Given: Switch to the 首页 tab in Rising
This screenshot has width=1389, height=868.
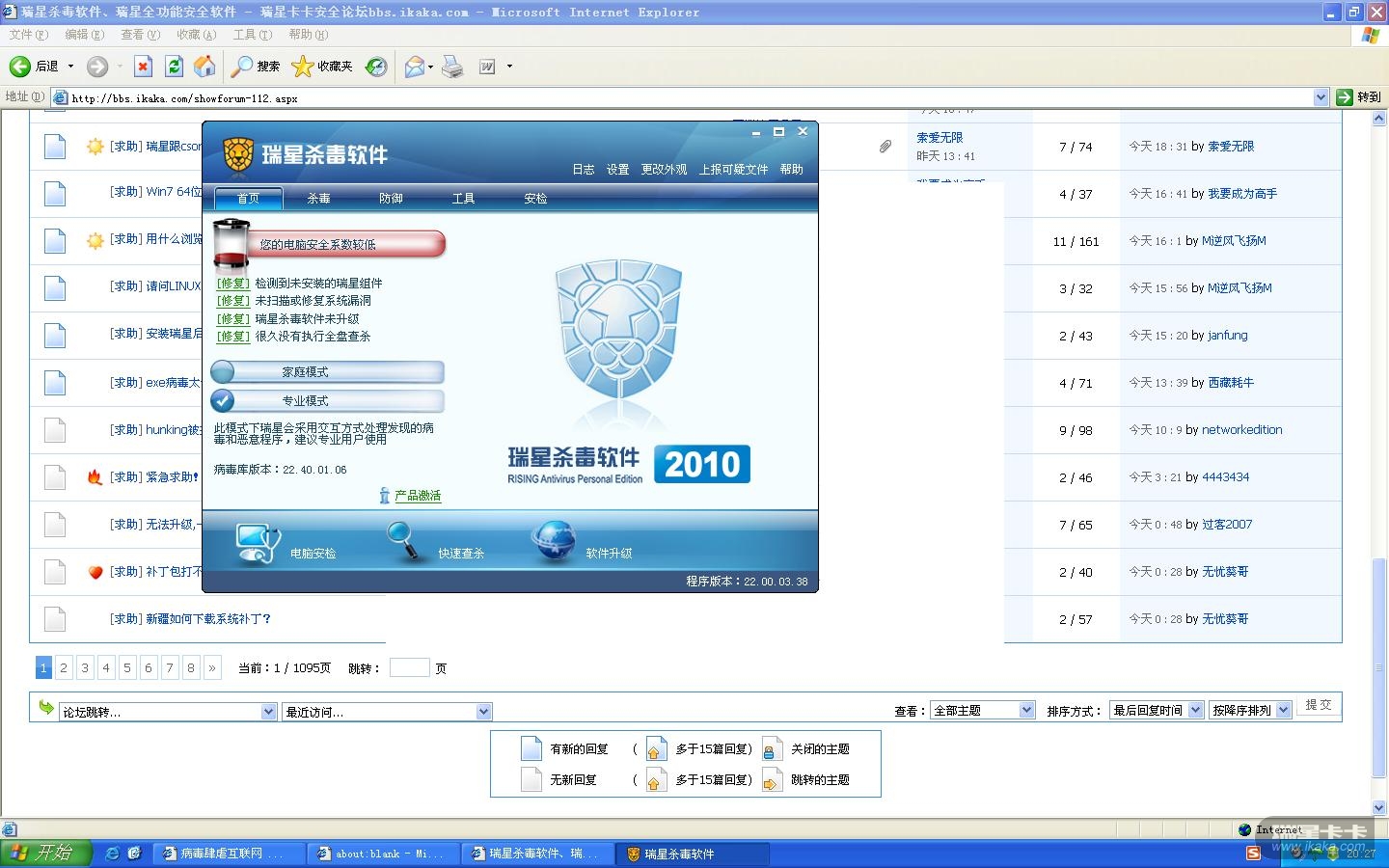Looking at the screenshot, I should pyautogui.click(x=249, y=199).
